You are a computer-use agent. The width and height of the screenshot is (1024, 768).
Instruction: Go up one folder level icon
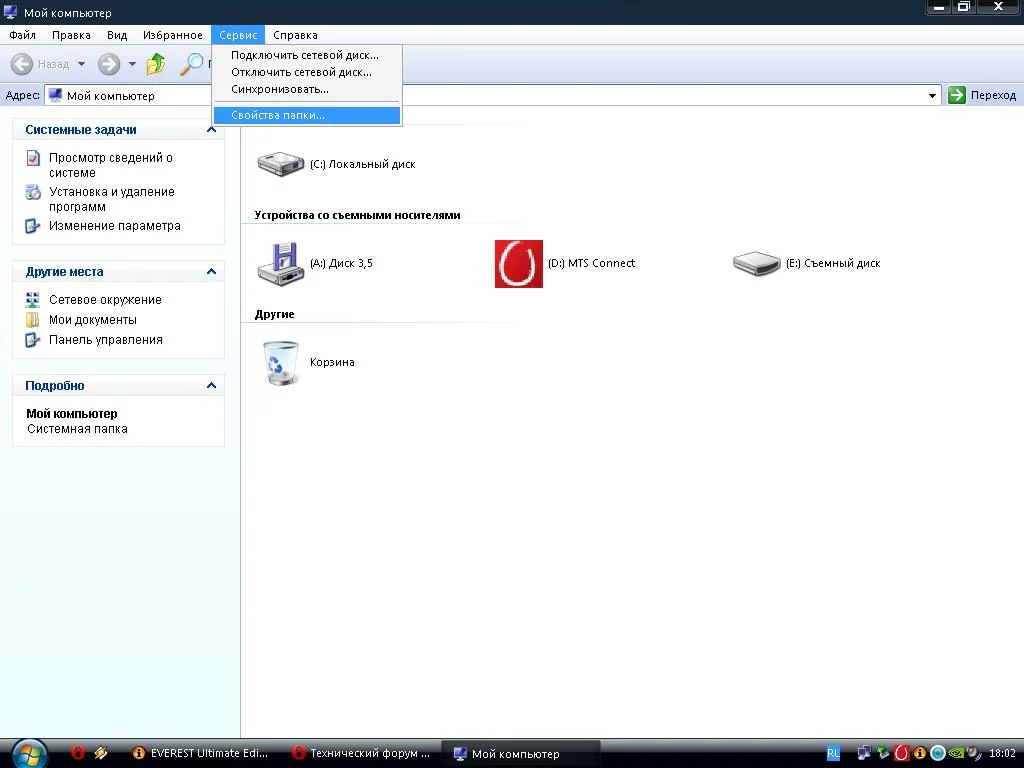pos(156,64)
